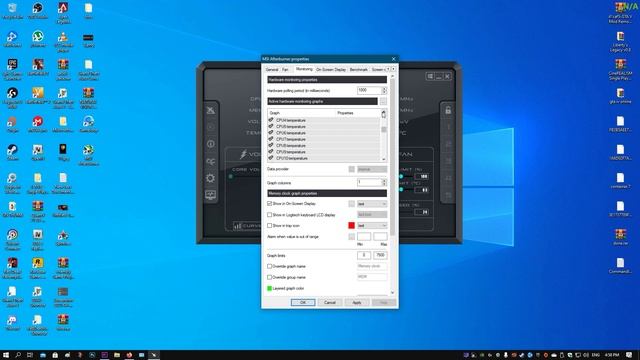The height and width of the screenshot is (360, 640).
Task: Open the On-Screen Display tab
Action: tap(331, 70)
